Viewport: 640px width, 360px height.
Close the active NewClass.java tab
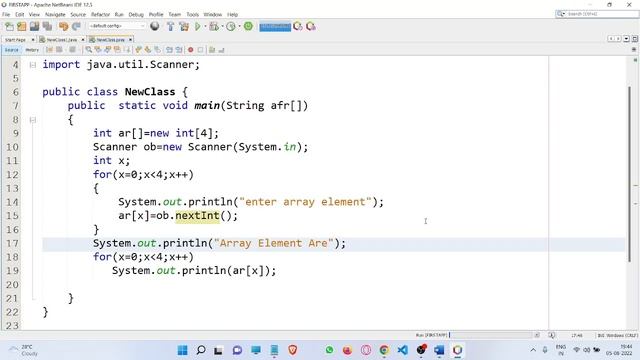(x=130, y=40)
